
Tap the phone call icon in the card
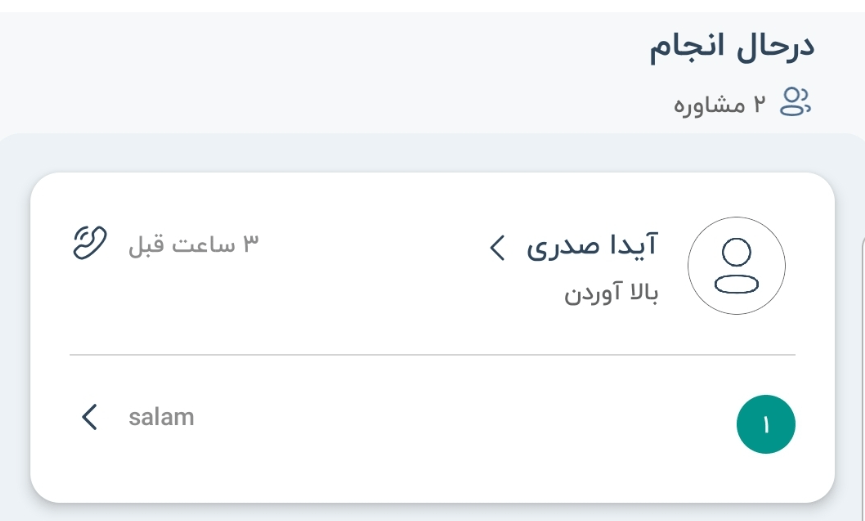90,242
